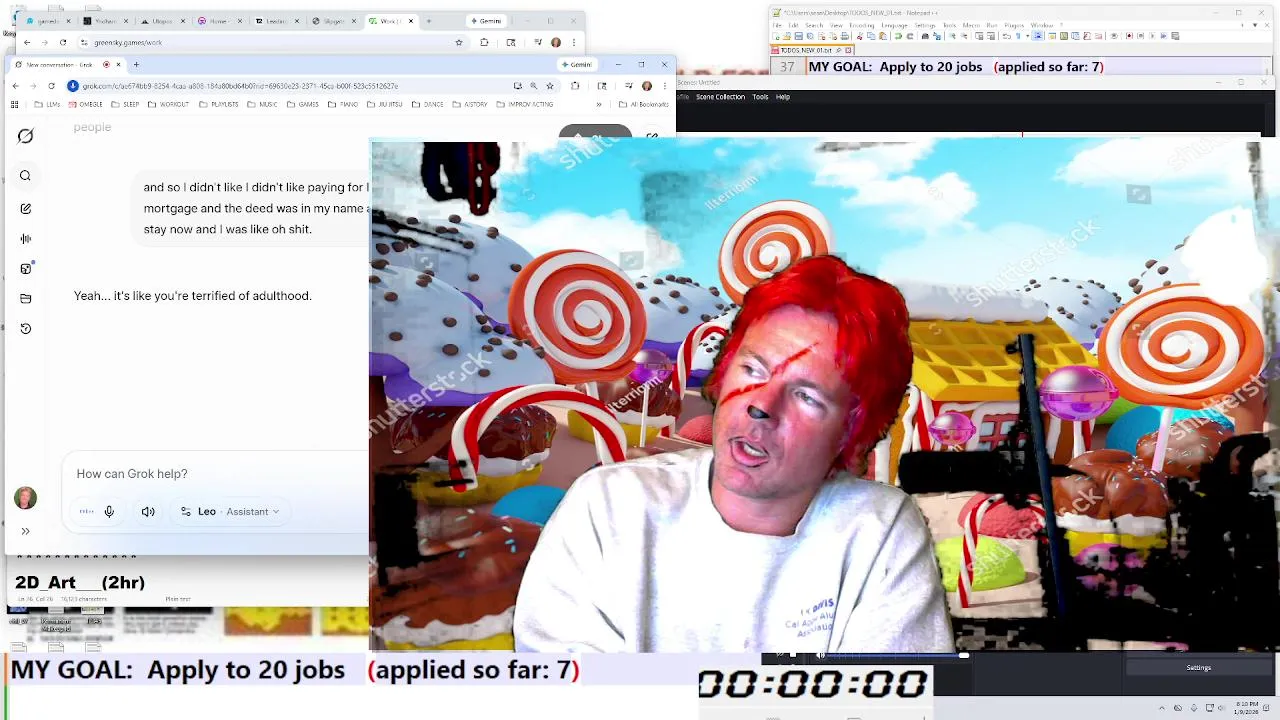
Task: Open WORKOUT bookmark folder
Action: click(169, 104)
